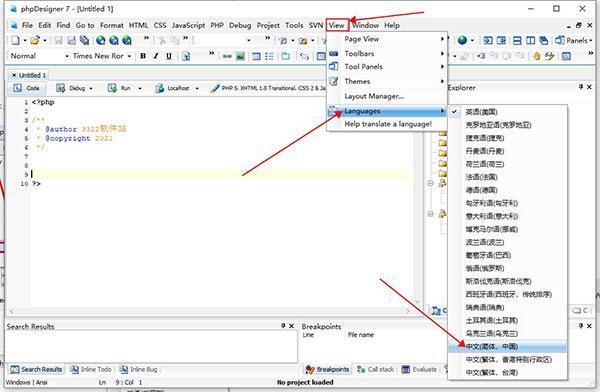Click the Save all documents icon
Screen dimensions: 600x392
pos(85,40)
